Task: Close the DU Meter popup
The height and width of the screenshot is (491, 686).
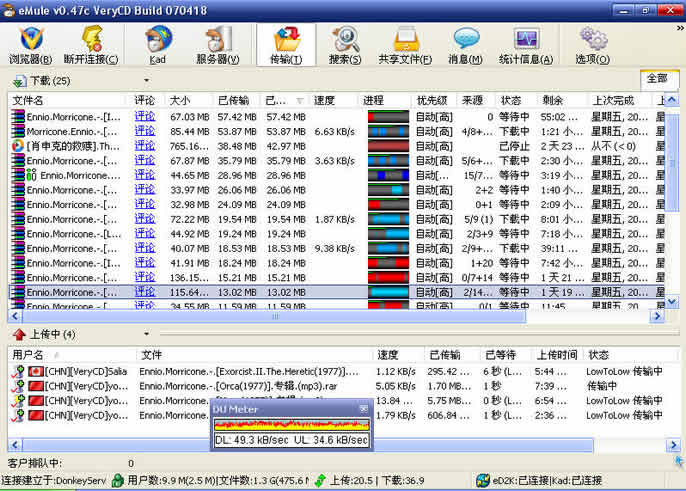Action: coord(363,409)
